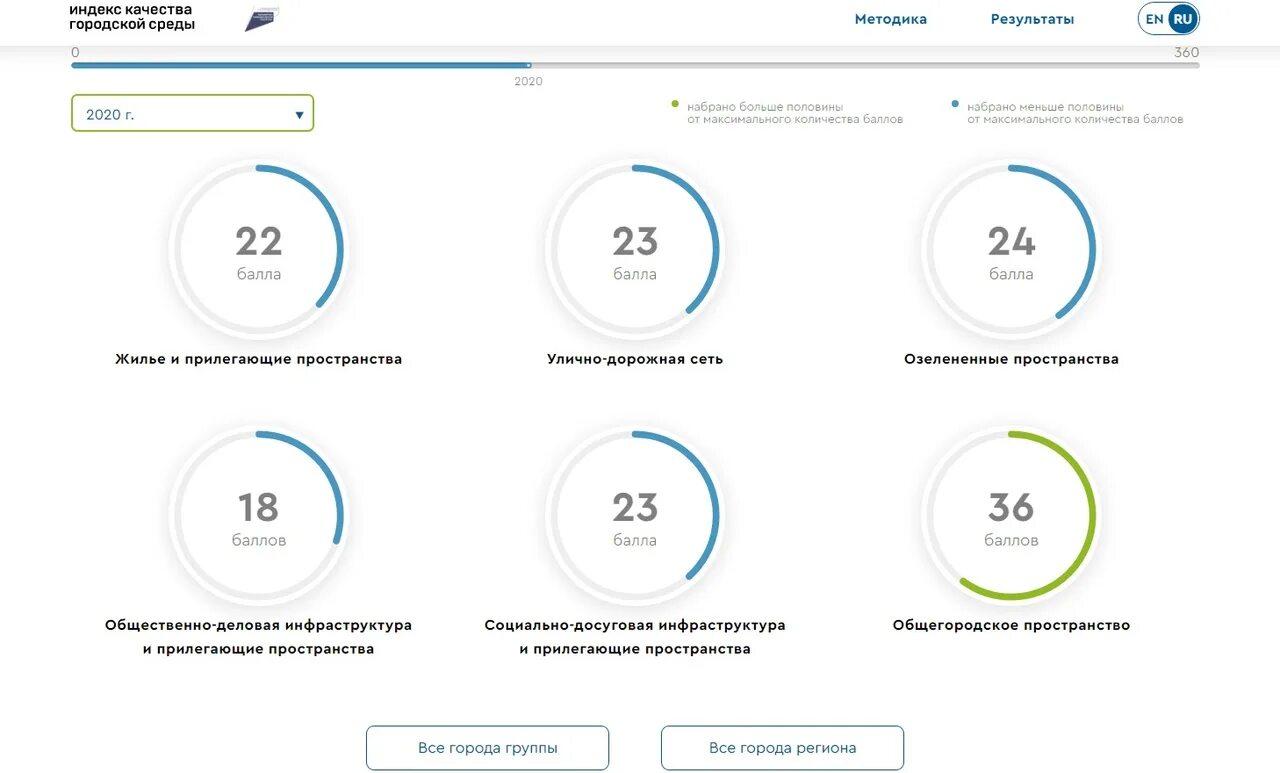Select the 24 балла green spaces gauge
The width and height of the screenshot is (1280, 773).
tap(1011, 250)
